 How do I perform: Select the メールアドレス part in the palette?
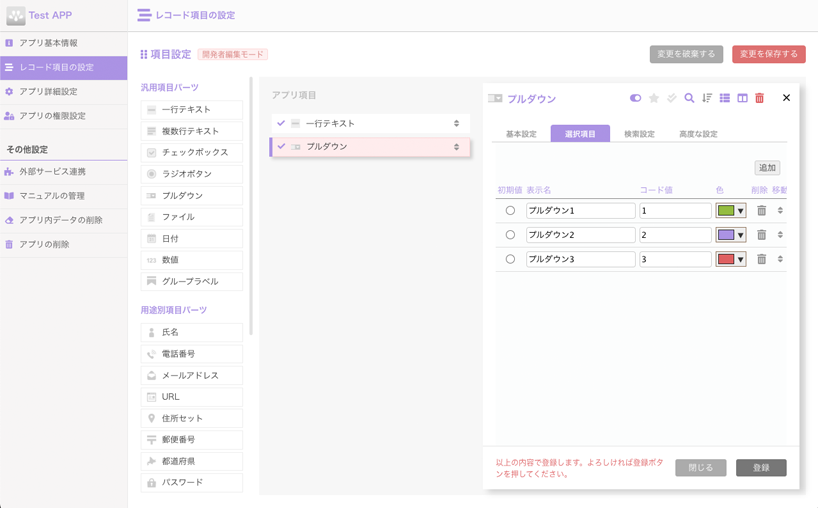(191, 376)
